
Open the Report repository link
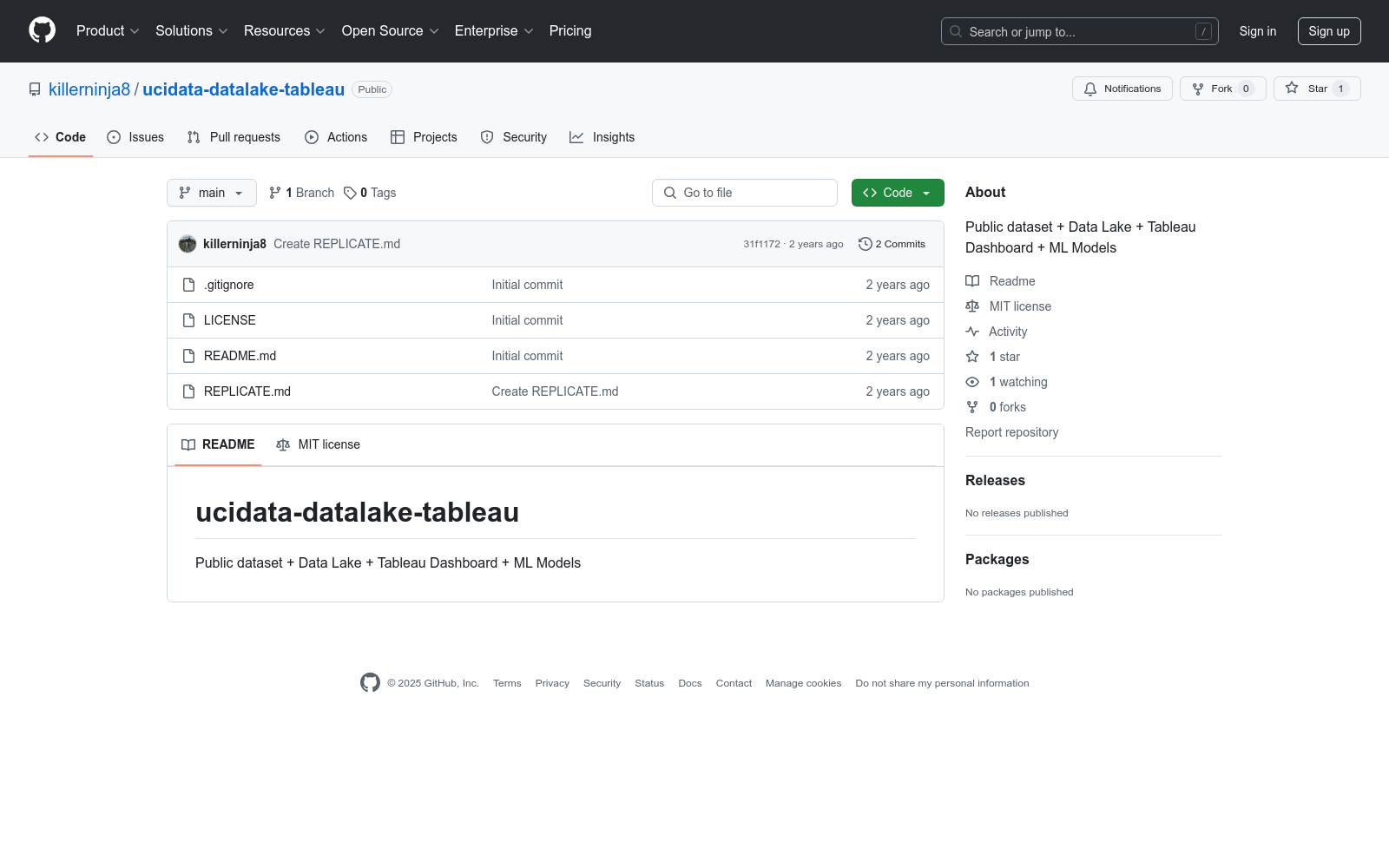point(1011,432)
